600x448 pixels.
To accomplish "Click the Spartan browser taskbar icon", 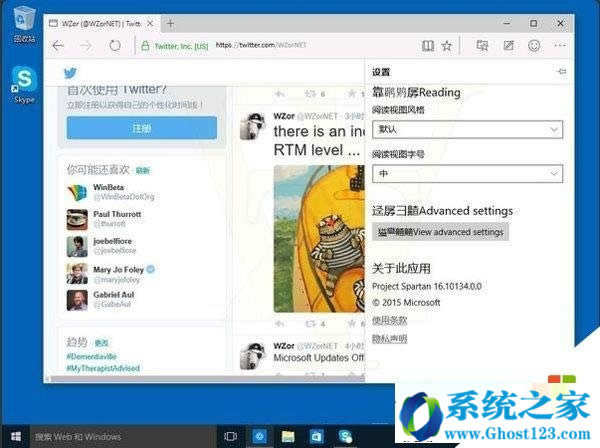I will pos(259,437).
